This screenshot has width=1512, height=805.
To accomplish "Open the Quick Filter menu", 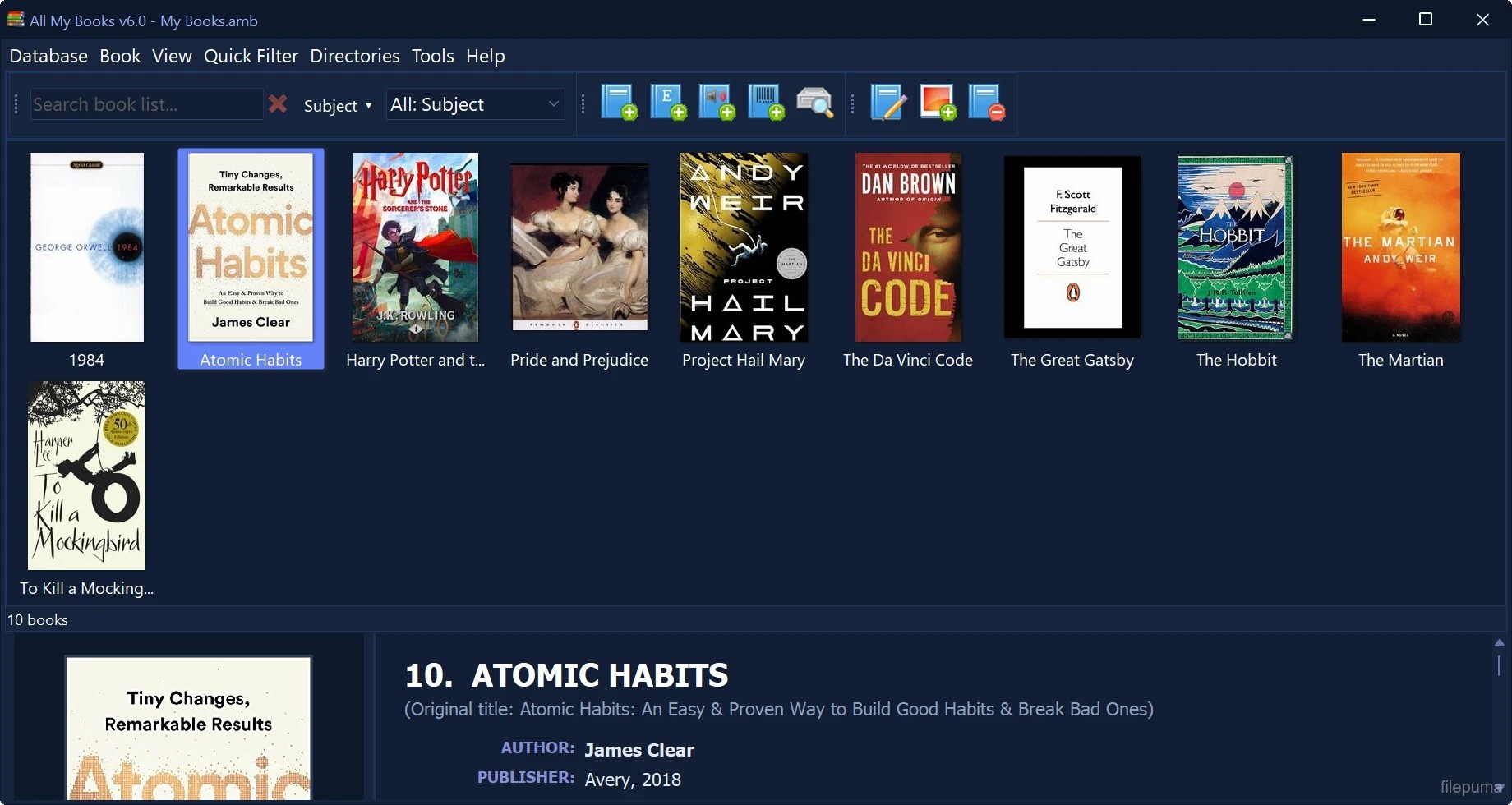I will [x=251, y=56].
